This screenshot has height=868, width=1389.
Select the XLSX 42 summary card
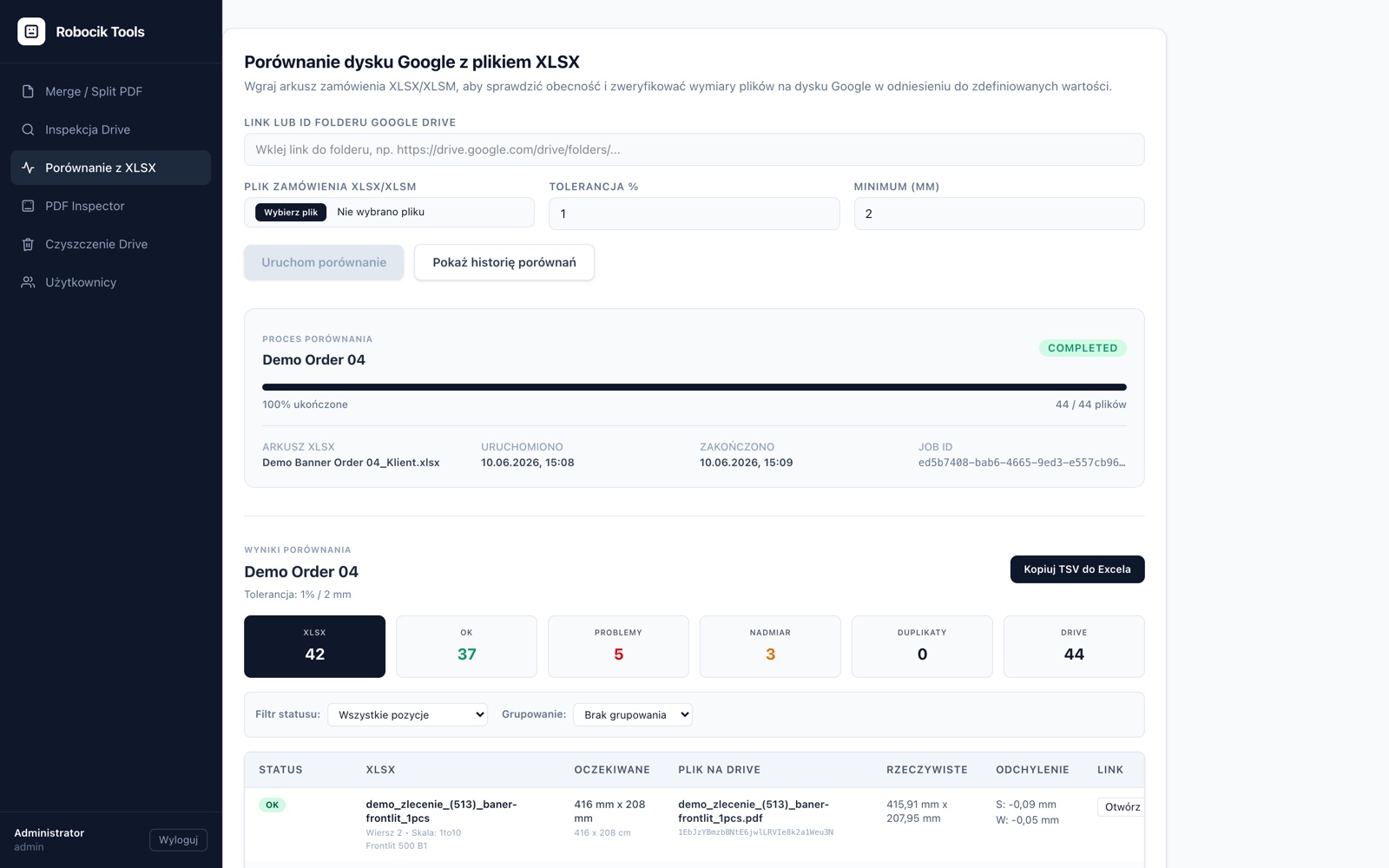pyautogui.click(x=314, y=647)
